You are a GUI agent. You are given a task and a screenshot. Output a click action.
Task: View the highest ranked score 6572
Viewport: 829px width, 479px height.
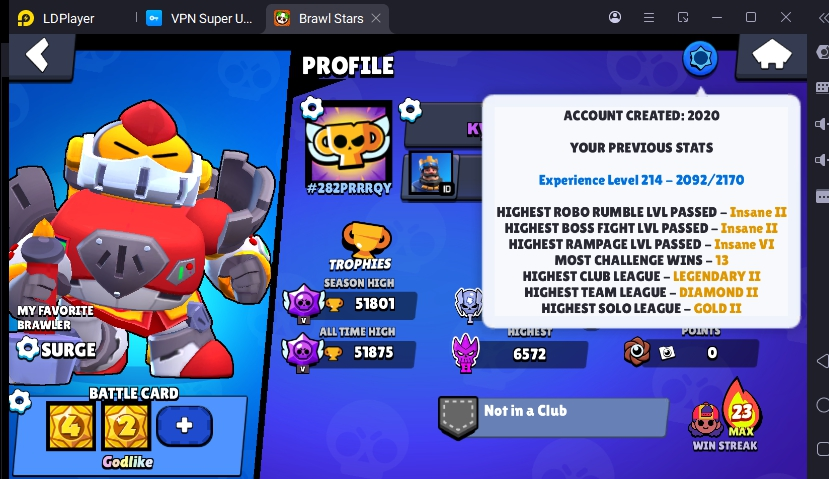(530, 354)
